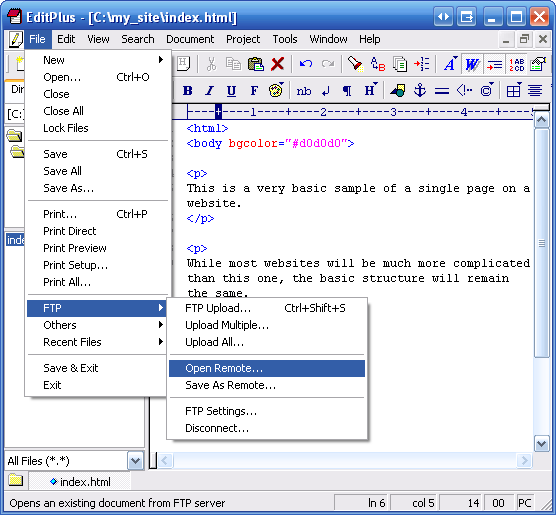Insert anchor link icon
556x515 pixels.
pyautogui.click(x=420, y=91)
